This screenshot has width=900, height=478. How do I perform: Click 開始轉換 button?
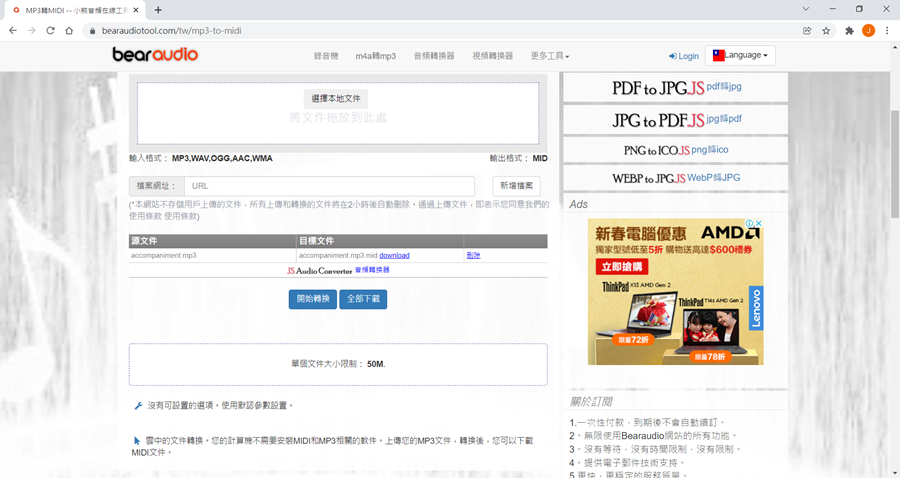(x=313, y=299)
